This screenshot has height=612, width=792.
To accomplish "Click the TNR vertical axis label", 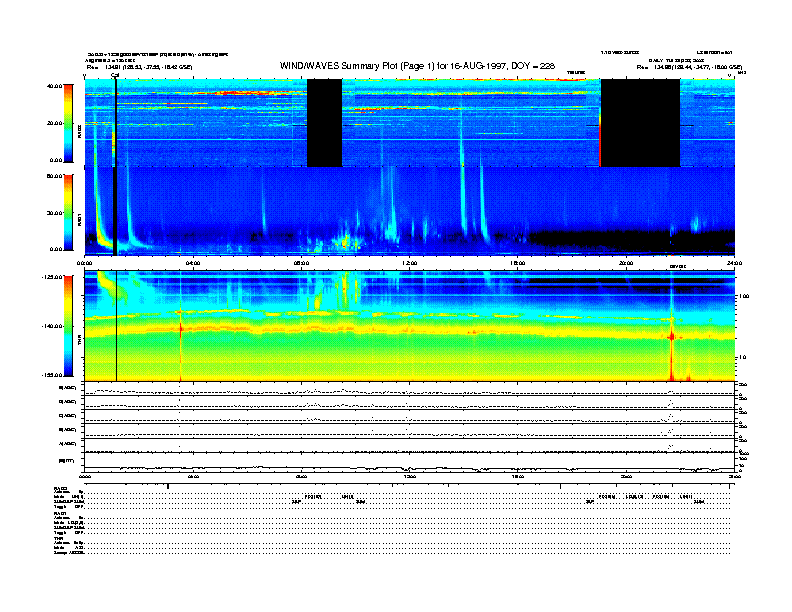I will (80, 341).
